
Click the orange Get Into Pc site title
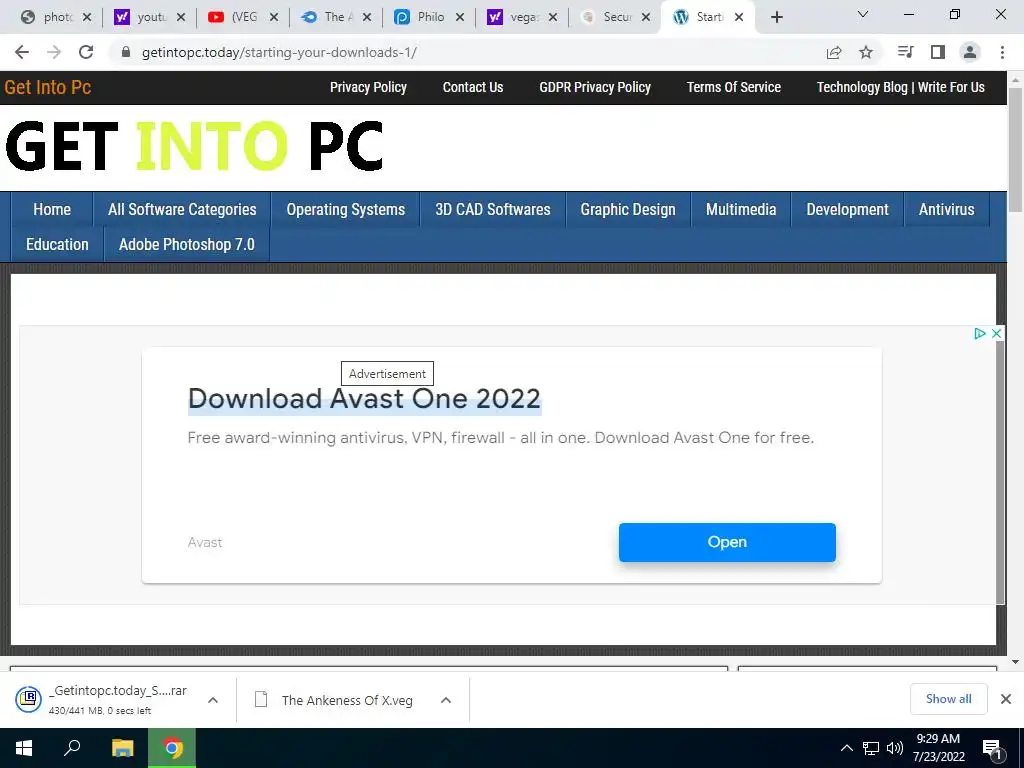tap(48, 88)
